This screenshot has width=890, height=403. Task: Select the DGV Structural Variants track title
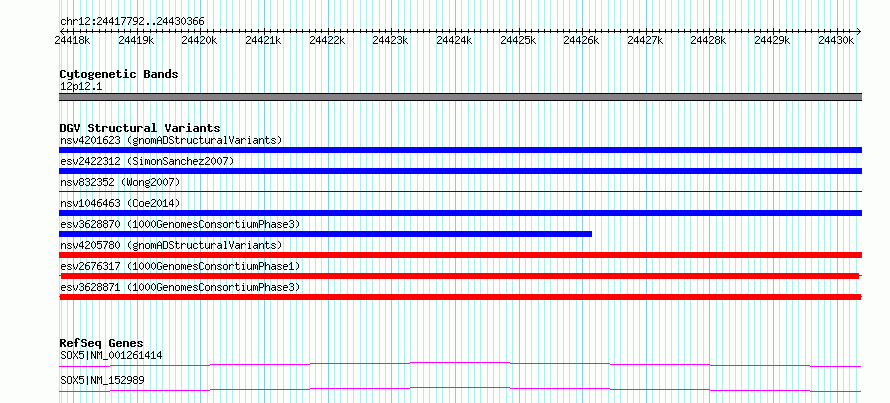tap(140, 128)
